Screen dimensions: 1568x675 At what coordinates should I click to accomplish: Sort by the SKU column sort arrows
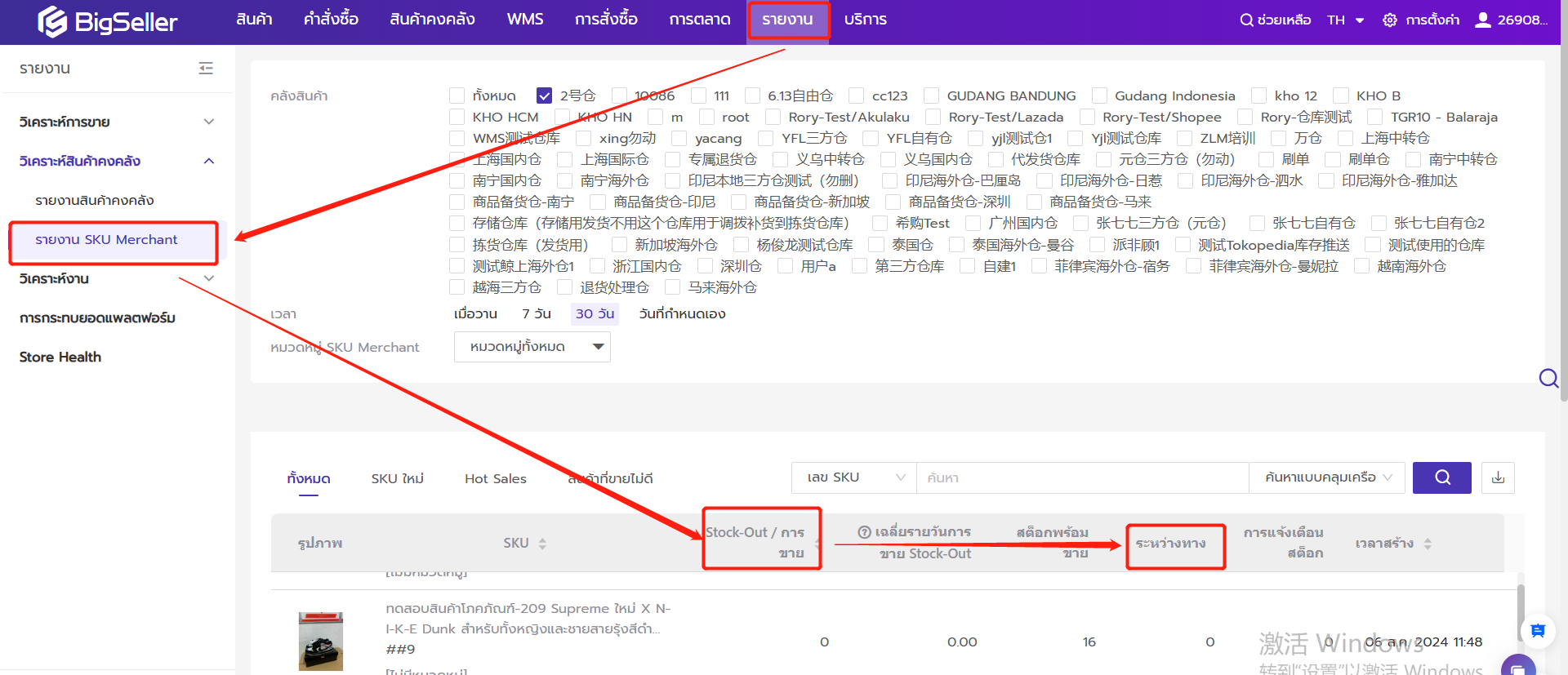[542, 544]
